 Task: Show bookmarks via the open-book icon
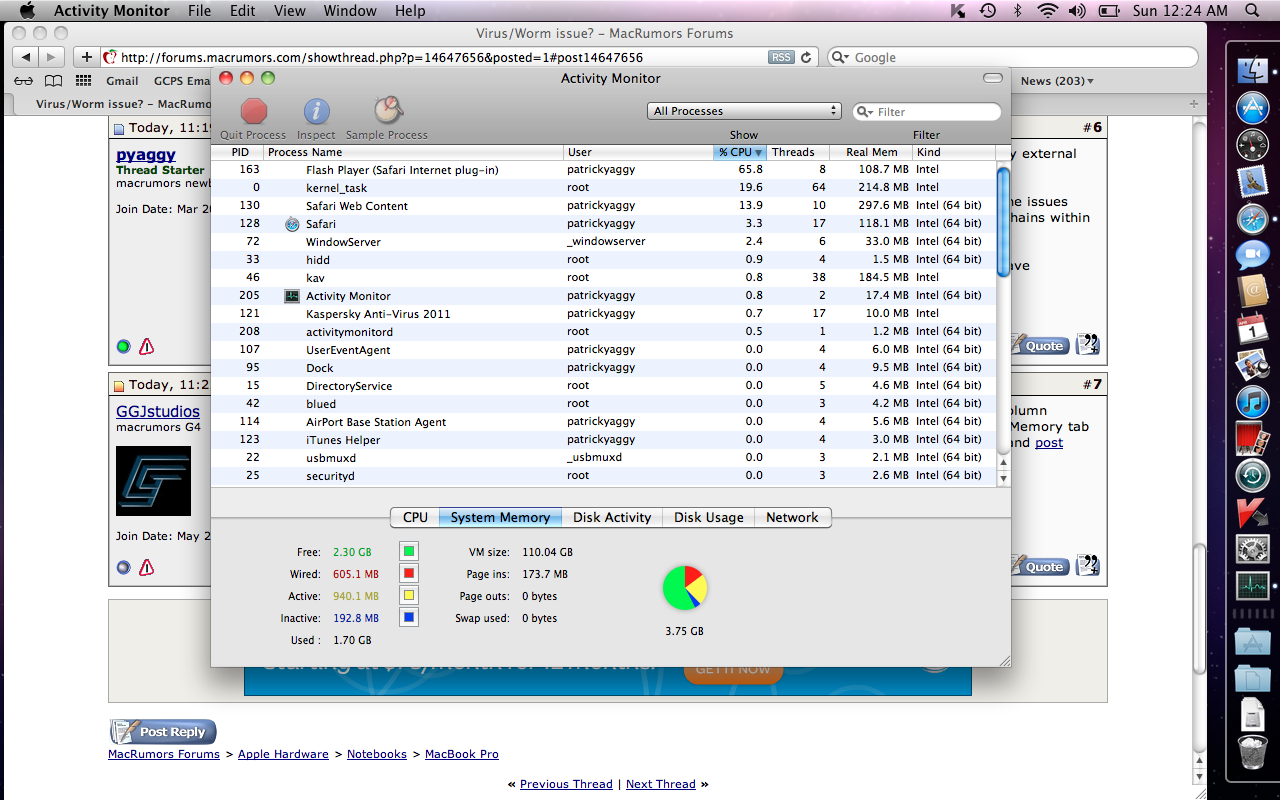[x=53, y=81]
